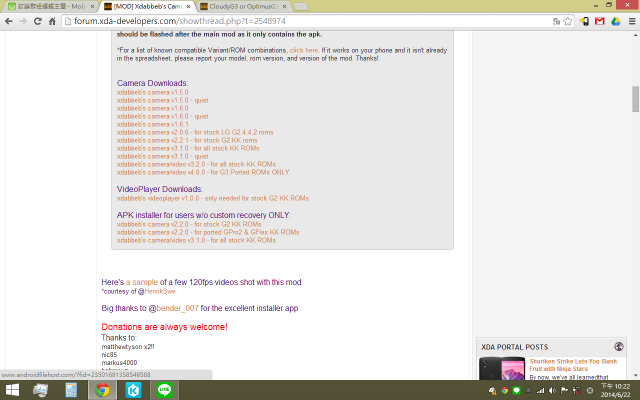Bookmark this page with the star icon
This screenshot has width=640, height=400.
tap(567, 21)
